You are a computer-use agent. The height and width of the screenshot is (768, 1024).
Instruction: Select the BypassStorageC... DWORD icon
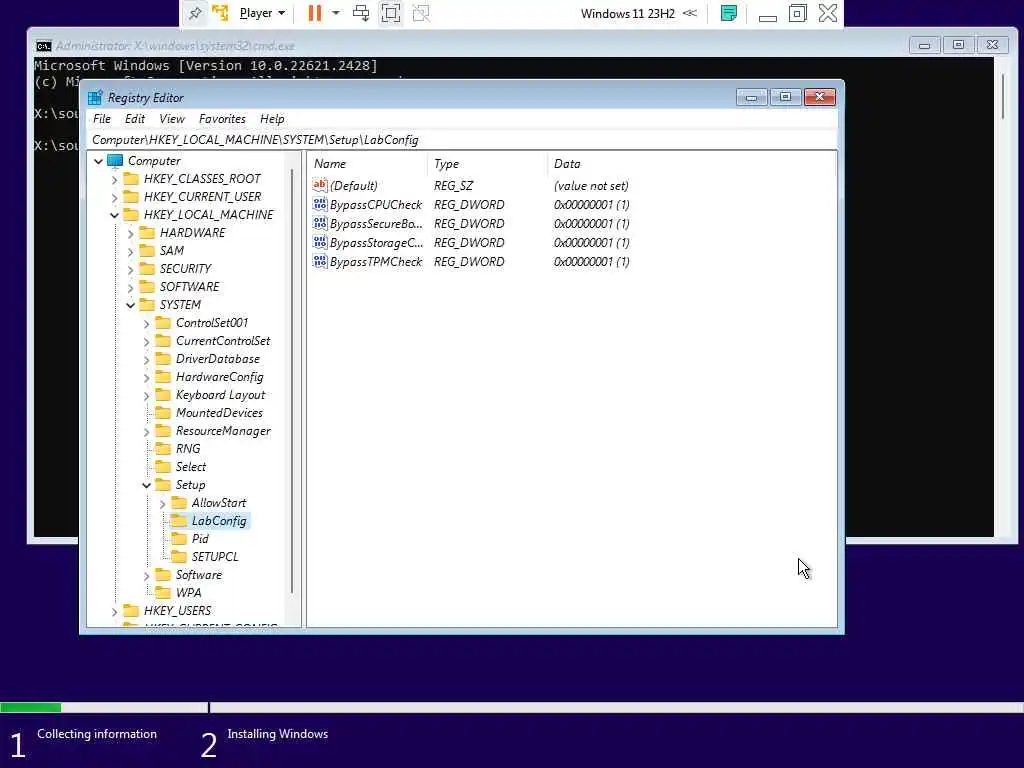pos(320,242)
